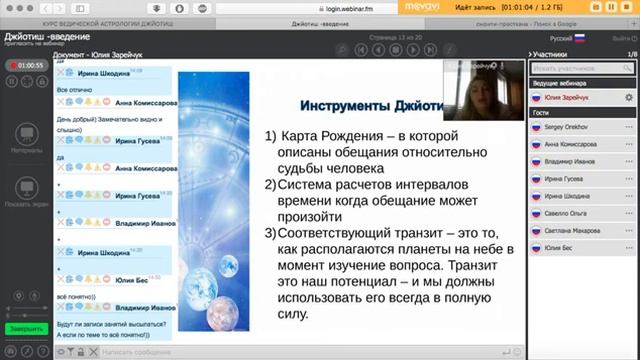Click speech bubble icon on Юлия Бес message
The height and width of the screenshot is (360, 640).
(x=79, y=279)
